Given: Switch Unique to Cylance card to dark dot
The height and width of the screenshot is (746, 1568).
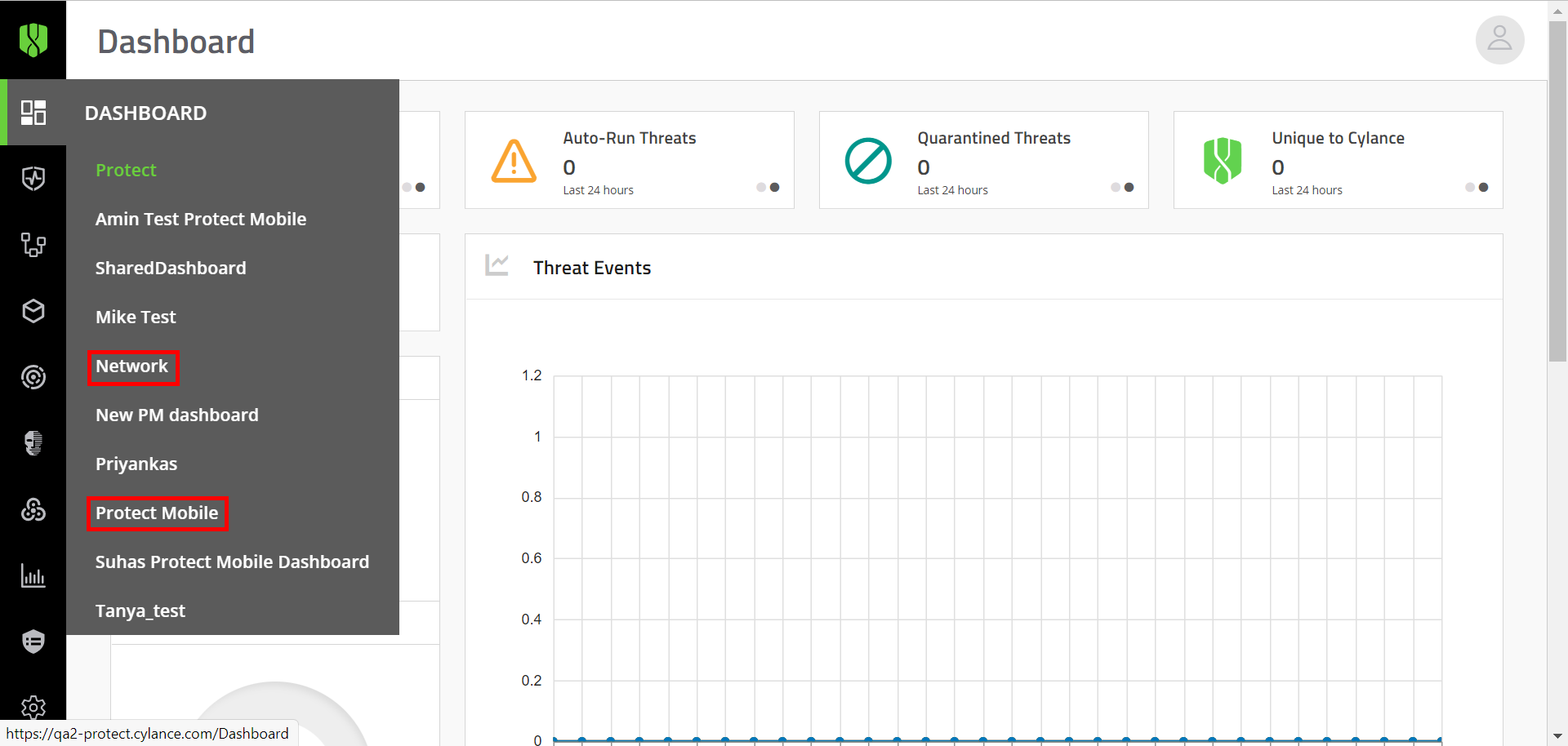Looking at the screenshot, I should coord(1484,187).
